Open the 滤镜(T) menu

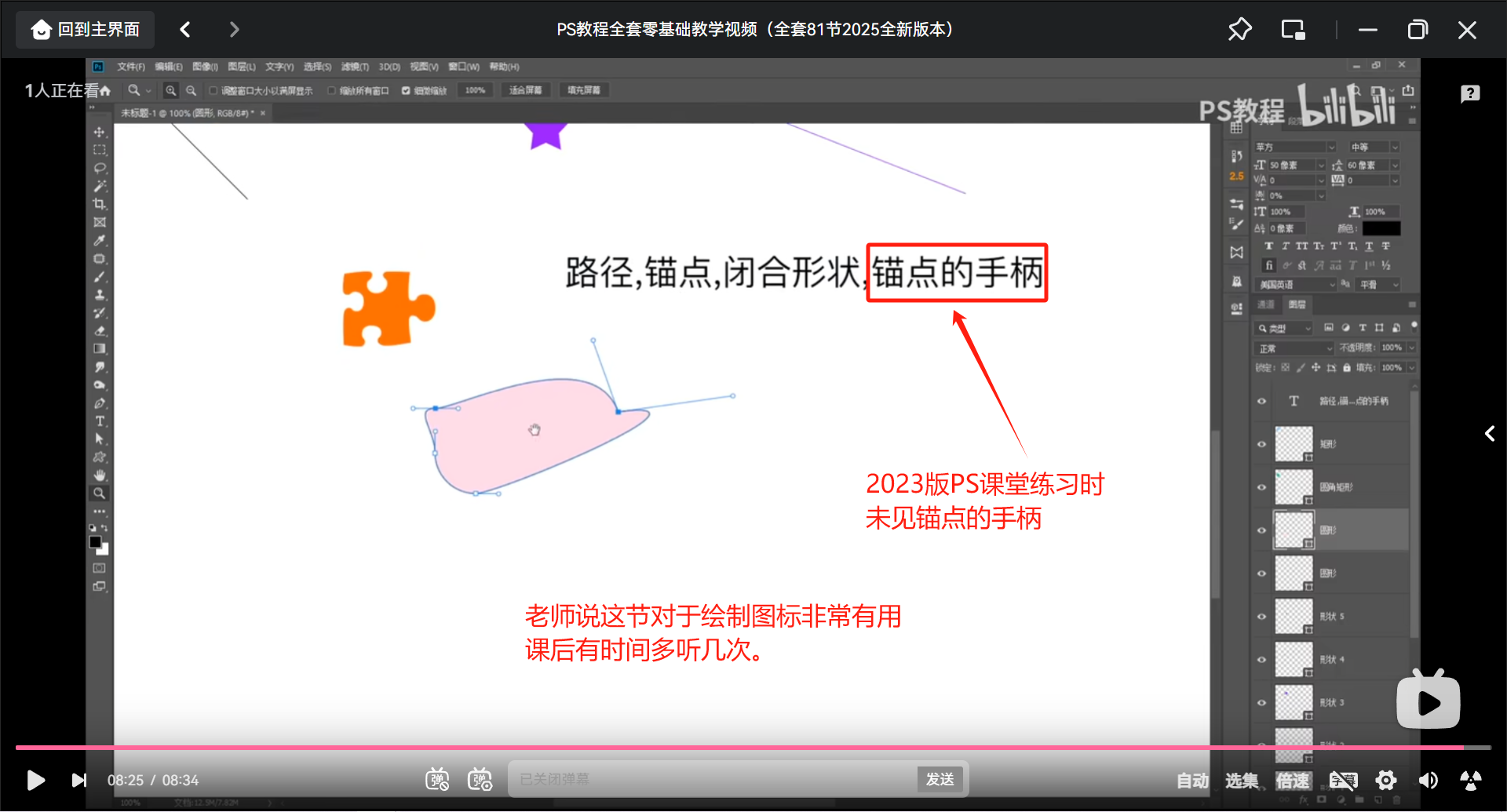355,67
